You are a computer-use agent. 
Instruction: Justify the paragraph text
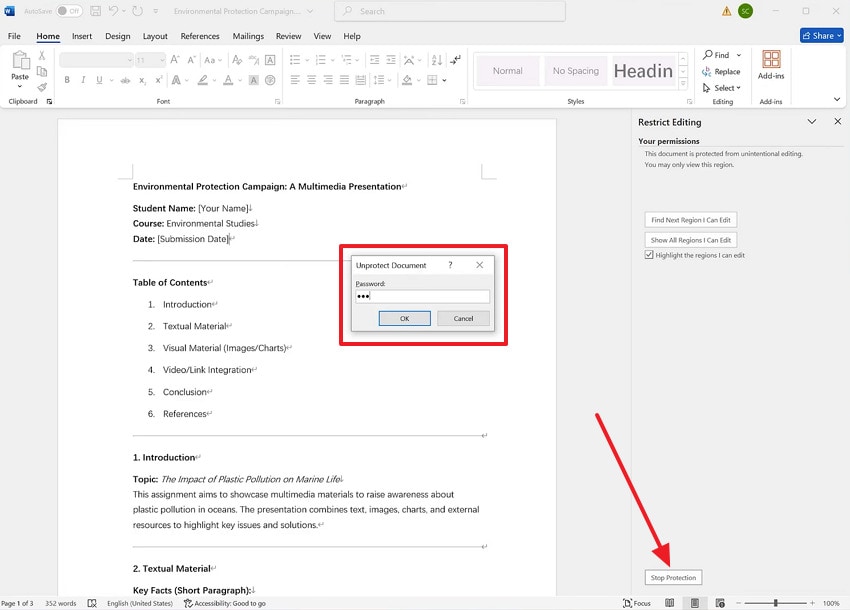[344, 80]
